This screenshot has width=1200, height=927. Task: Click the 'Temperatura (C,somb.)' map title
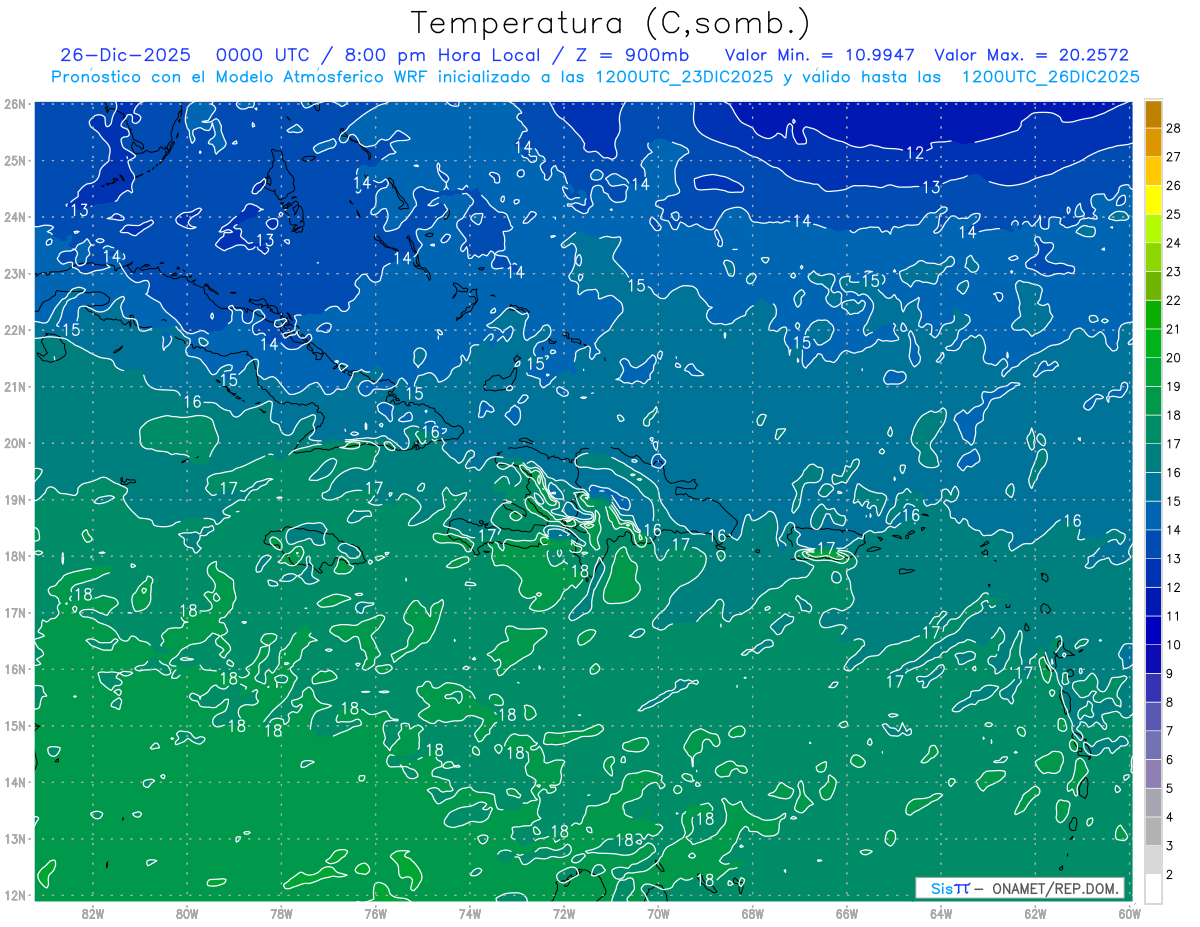point(611,23)
